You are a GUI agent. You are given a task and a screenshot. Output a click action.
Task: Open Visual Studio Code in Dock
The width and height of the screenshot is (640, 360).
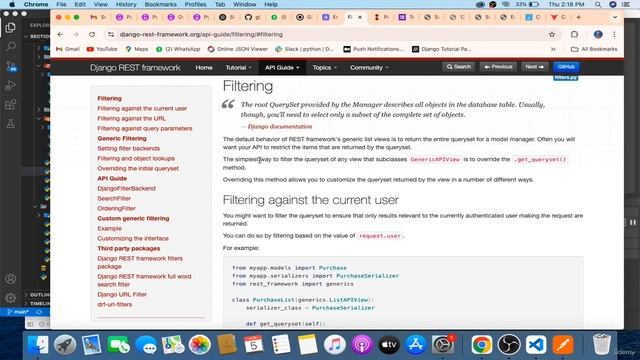pyautogui.click(x=536, y=345)
